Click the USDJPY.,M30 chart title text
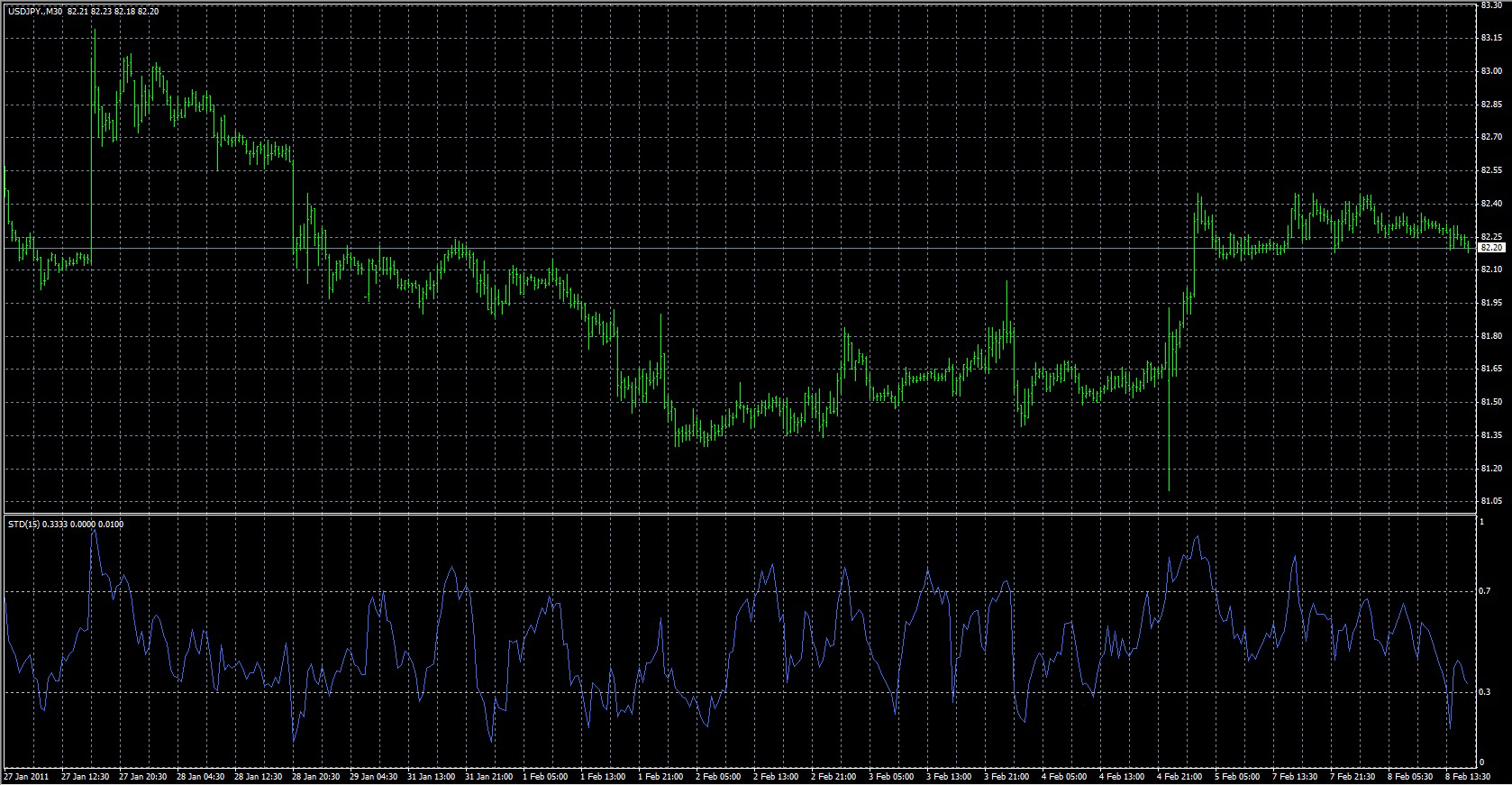This screenshot has height=785, width=1512. tap(34, 11)
